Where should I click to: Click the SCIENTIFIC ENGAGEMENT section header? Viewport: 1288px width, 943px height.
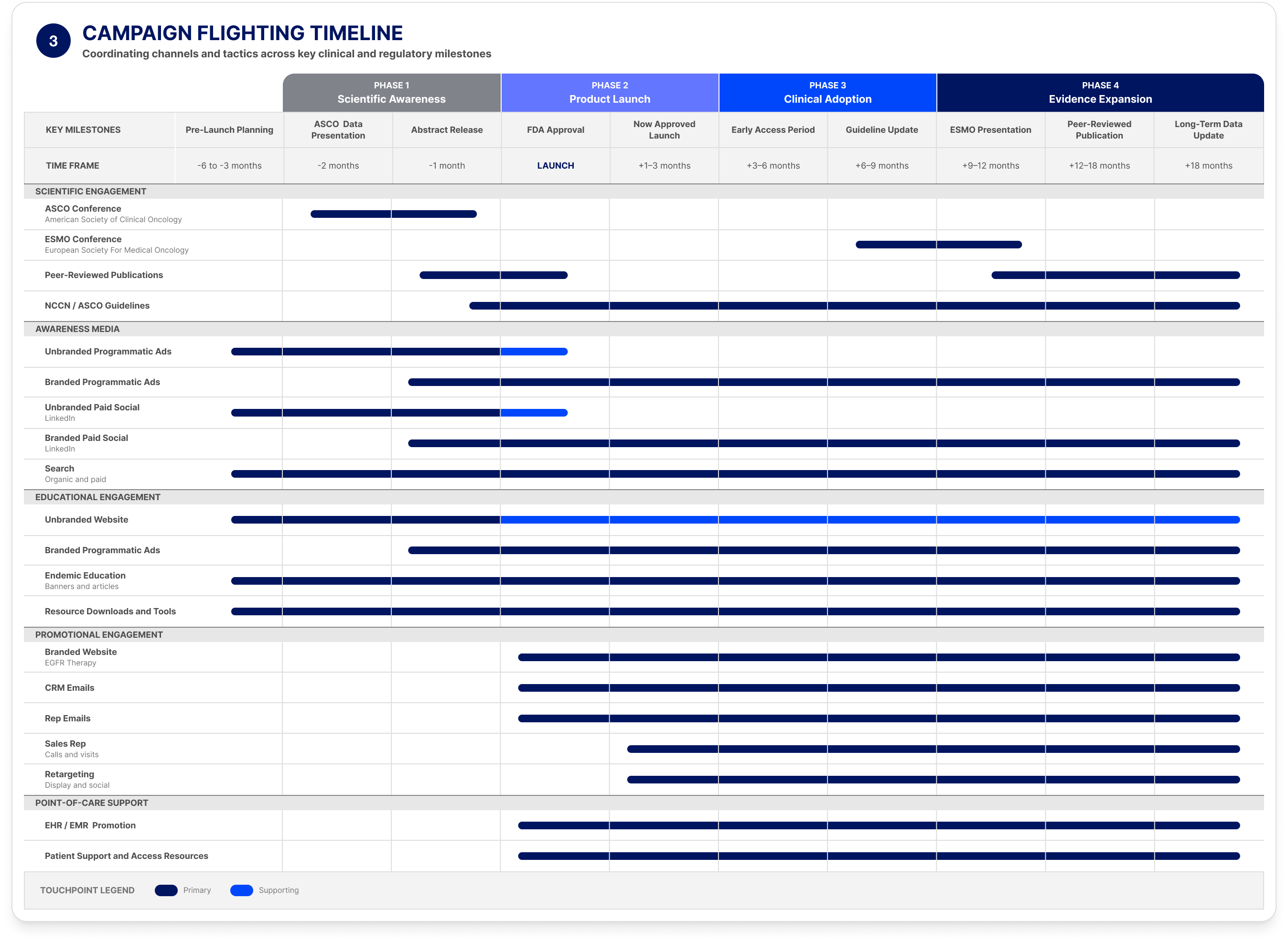click(x=644, y=191)
